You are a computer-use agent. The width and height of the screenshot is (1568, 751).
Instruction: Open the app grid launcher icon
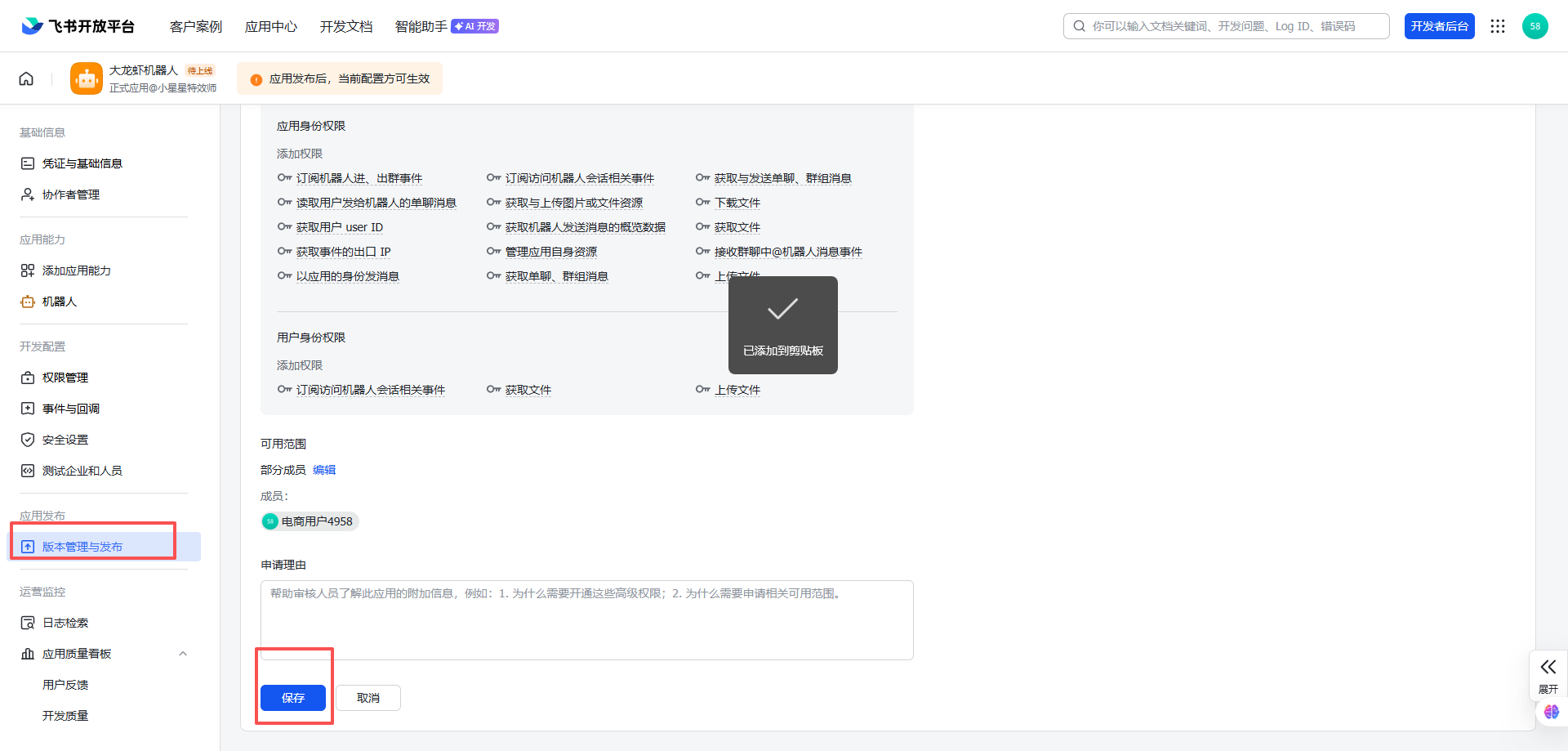point(1497,26)
